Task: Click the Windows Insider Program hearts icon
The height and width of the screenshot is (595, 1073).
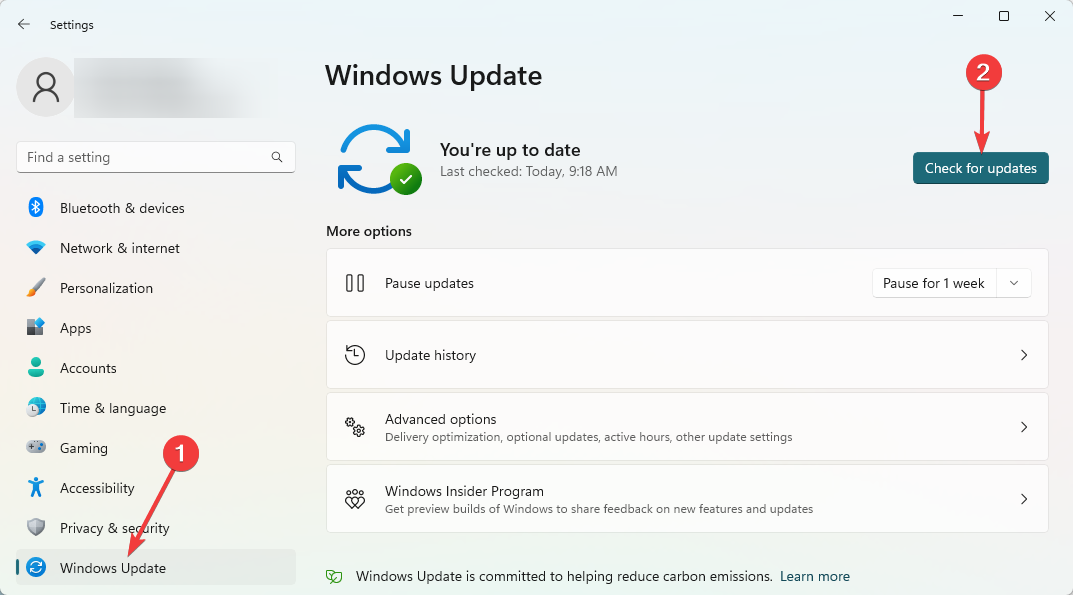Action: coord(354,499)
